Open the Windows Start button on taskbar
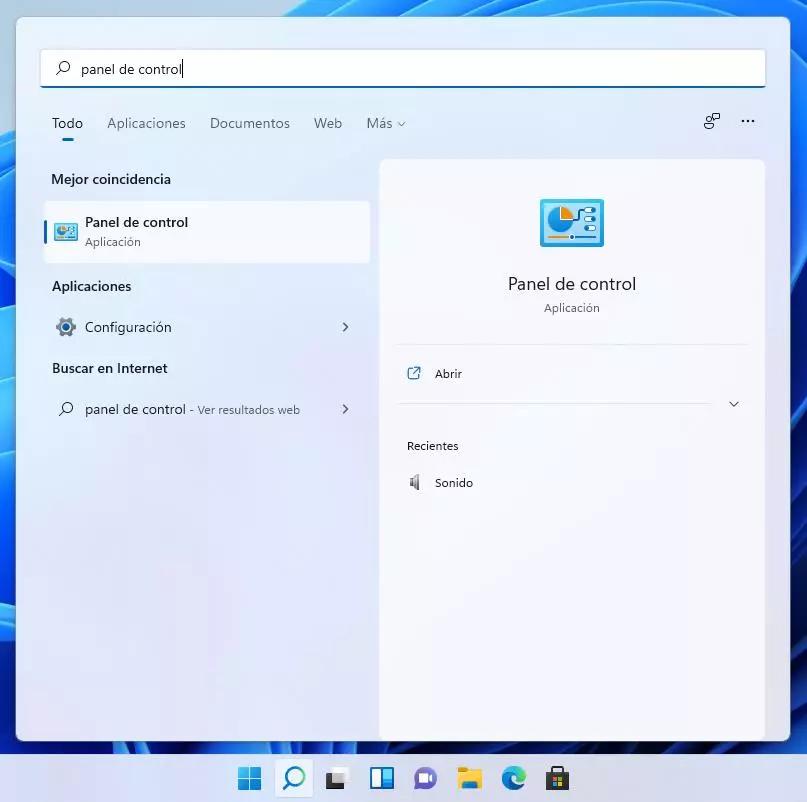Image resolution: width=807 pixels, height=802 pixels. click(250, 778)
